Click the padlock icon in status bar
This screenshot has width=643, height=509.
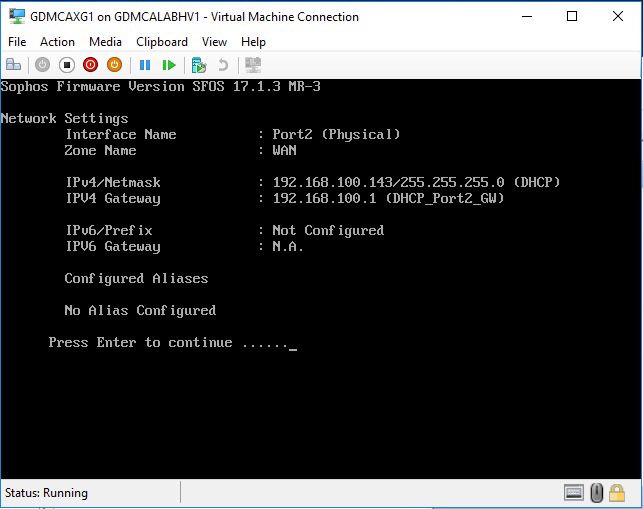pyautogui.click(x=617, y=493)
